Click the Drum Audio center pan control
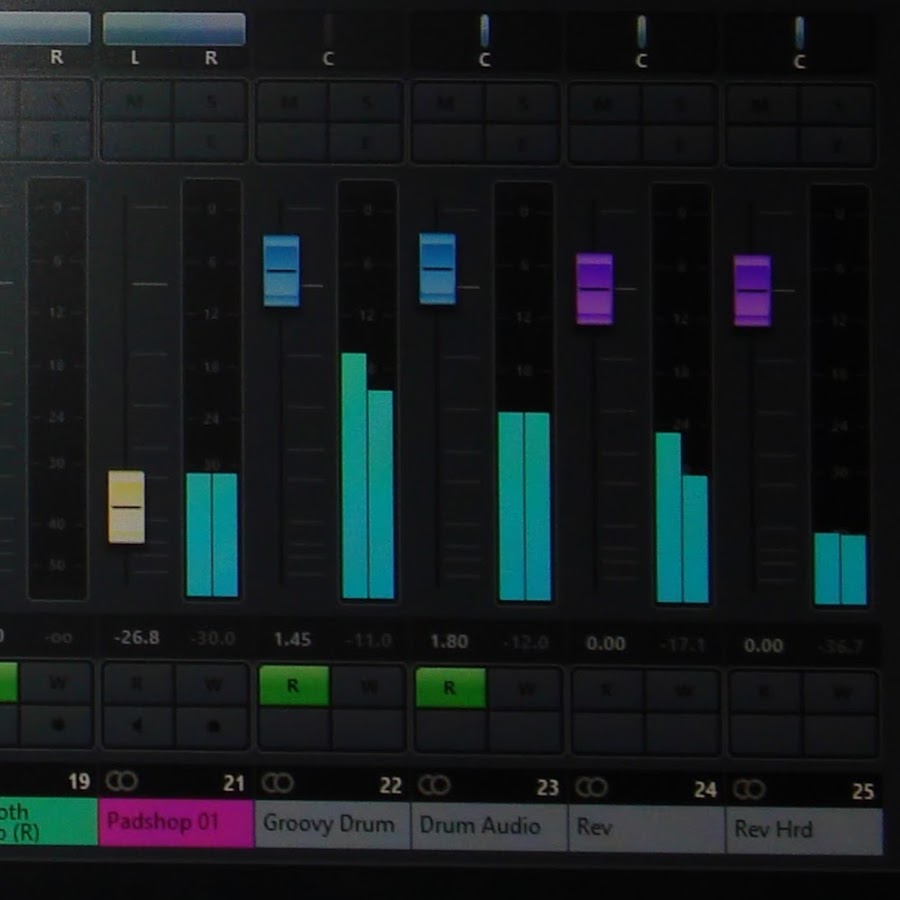900x900 pixels. coord(485,31)
